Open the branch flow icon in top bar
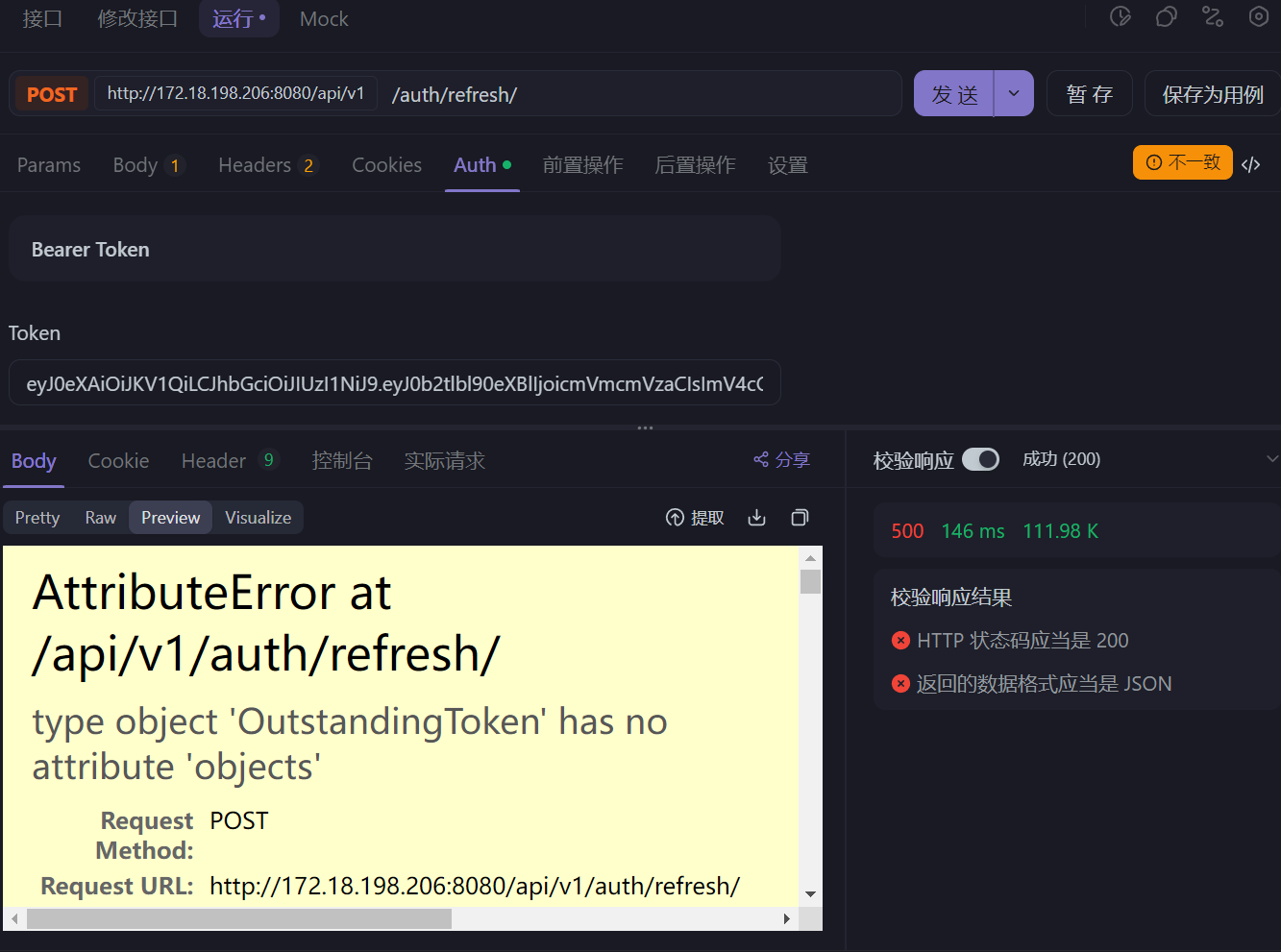1281x952 pixels. [1213, 16]
